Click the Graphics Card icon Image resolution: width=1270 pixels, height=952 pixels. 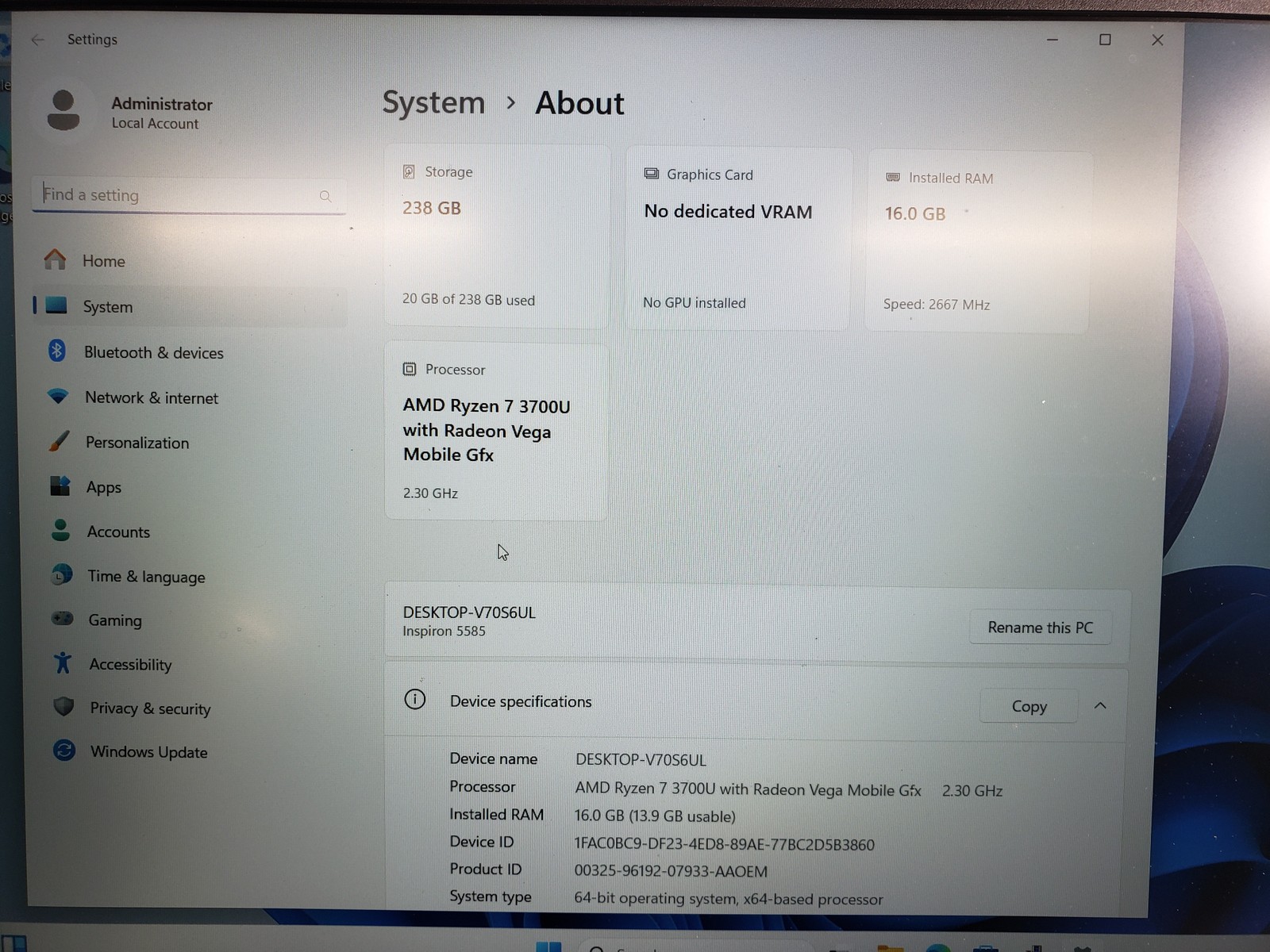[x=651, y=174]
